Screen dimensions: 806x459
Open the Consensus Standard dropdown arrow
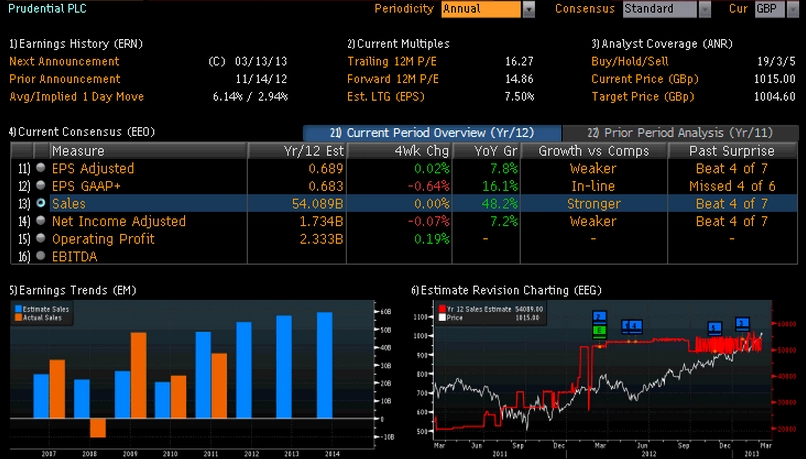click(705, 9)
